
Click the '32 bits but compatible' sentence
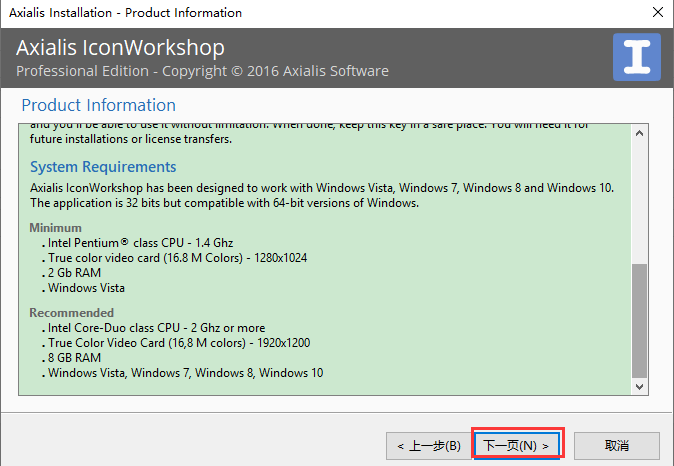pos(224,203)
